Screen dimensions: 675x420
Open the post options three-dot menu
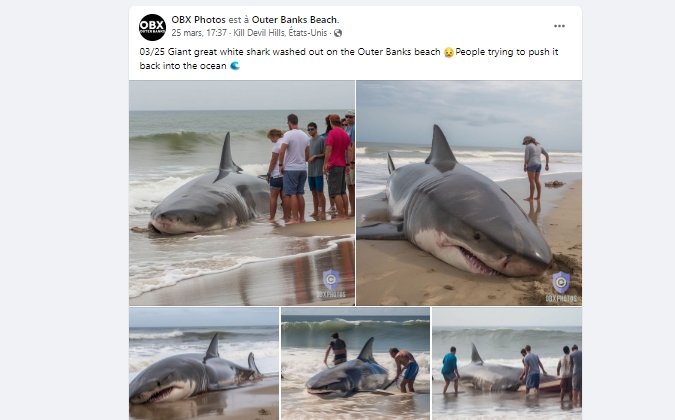[x=559, y=26]
